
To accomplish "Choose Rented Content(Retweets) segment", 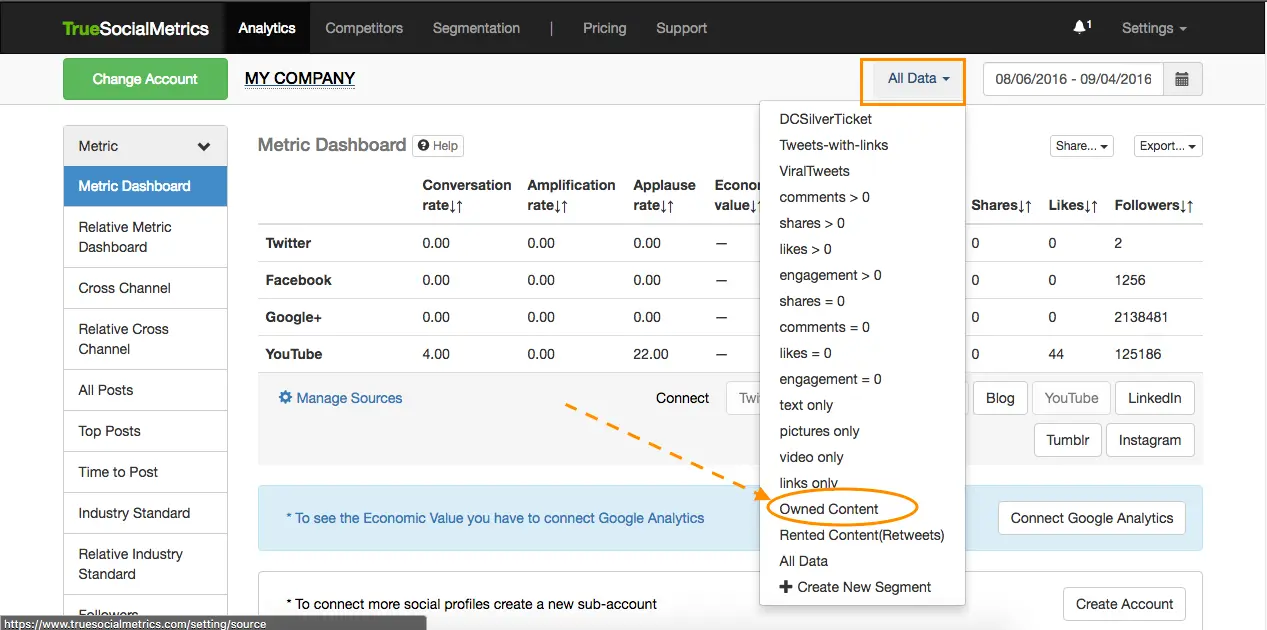I will [861, 535].
